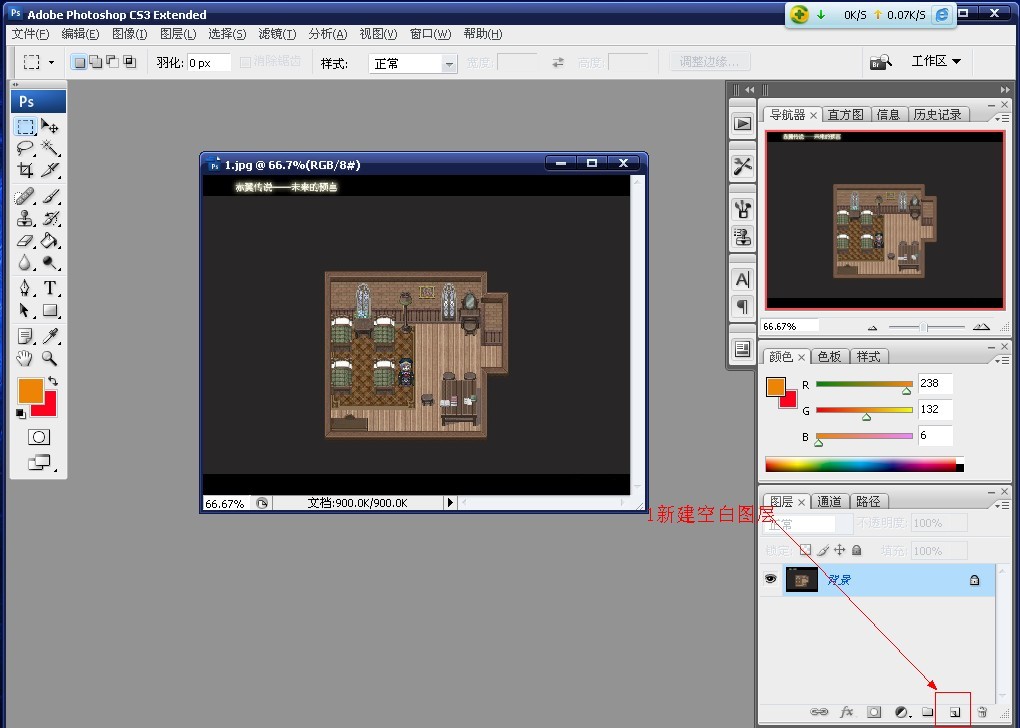Screen dimensions: 1020x728
Task: Open the marquee tool preset picker arrow
Action: pos(51,62)
